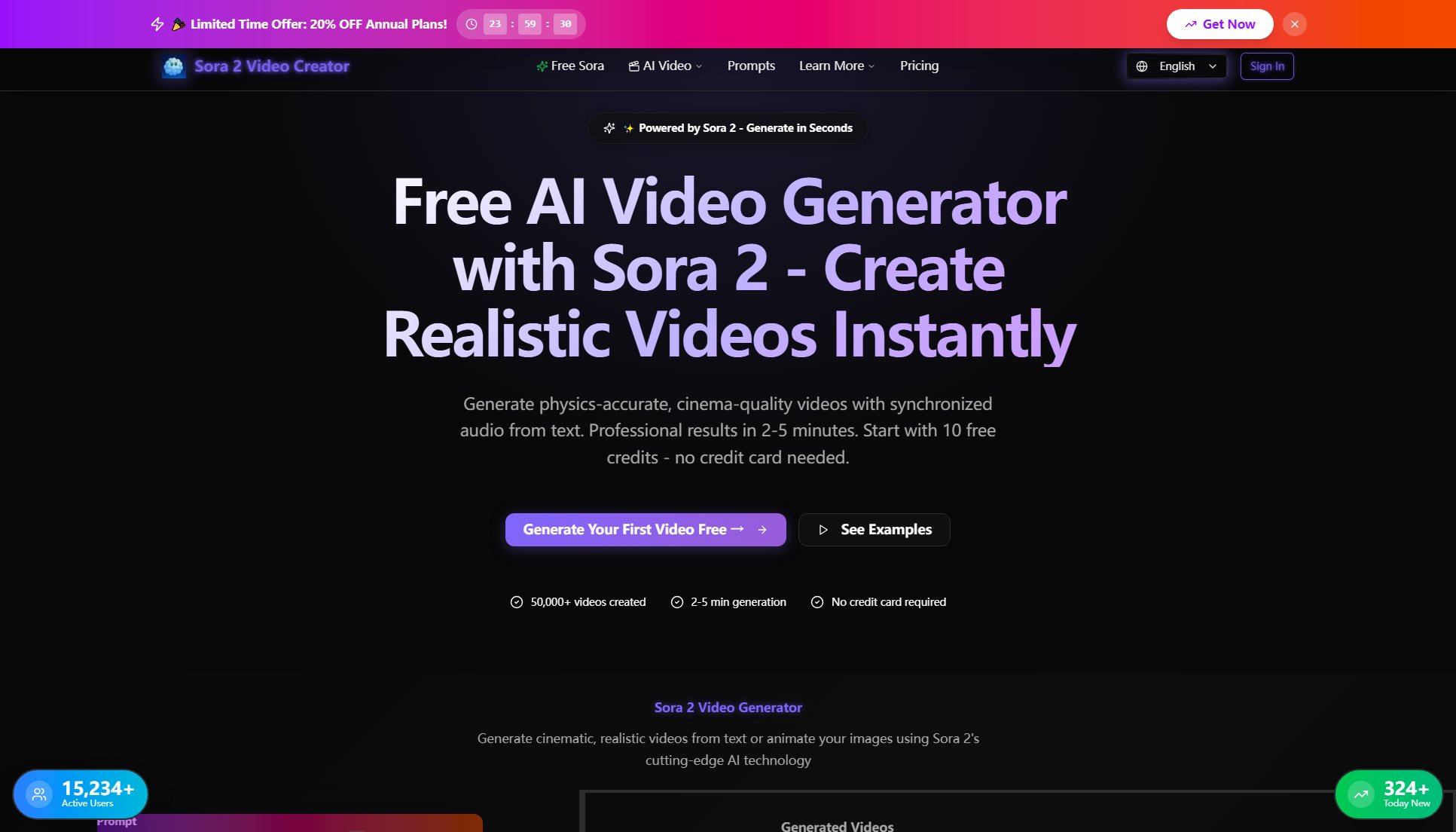Select Pricing in the navigation bar

tap(919, 66)
